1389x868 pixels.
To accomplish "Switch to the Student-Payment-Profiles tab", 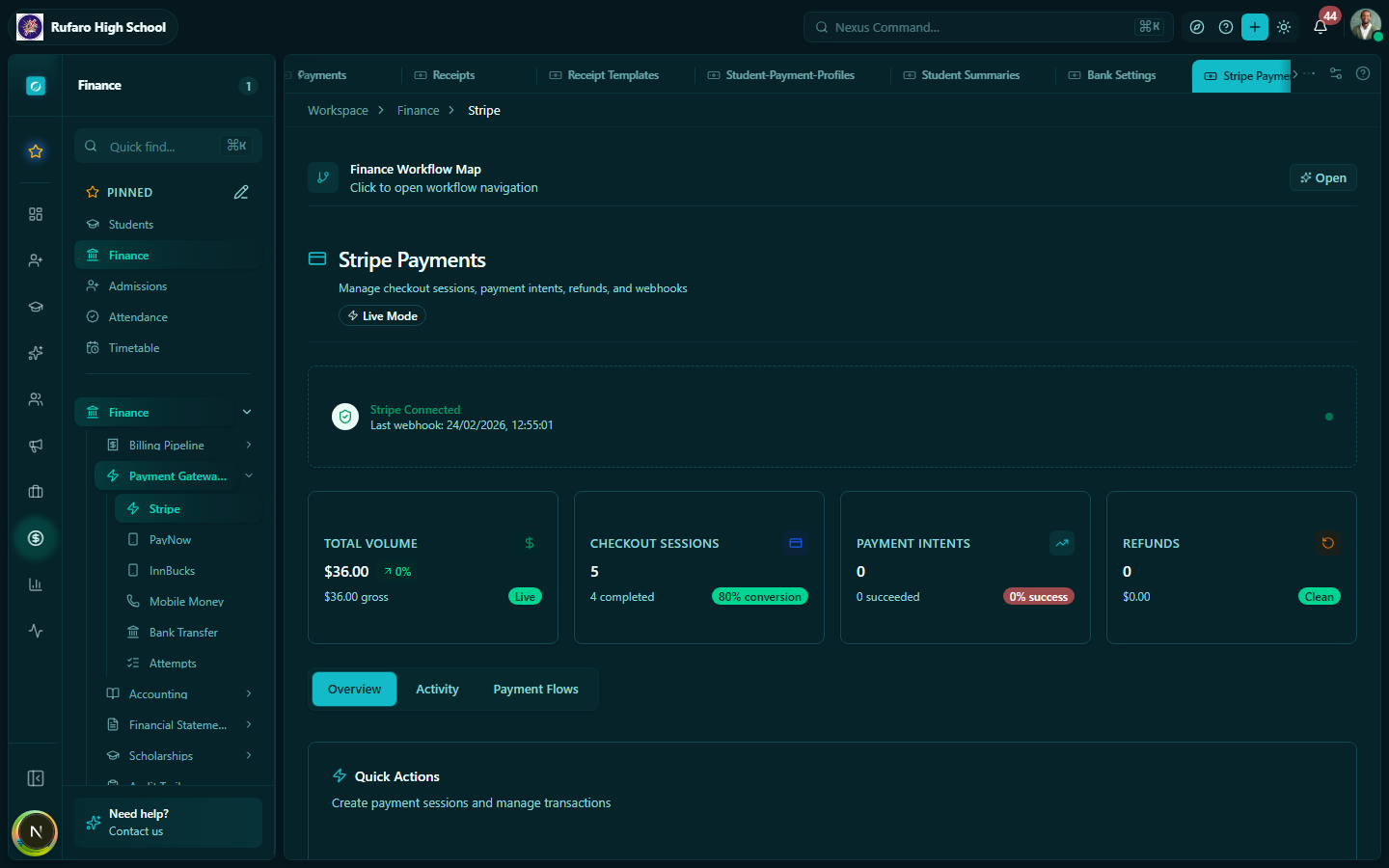I will [781, 75].
